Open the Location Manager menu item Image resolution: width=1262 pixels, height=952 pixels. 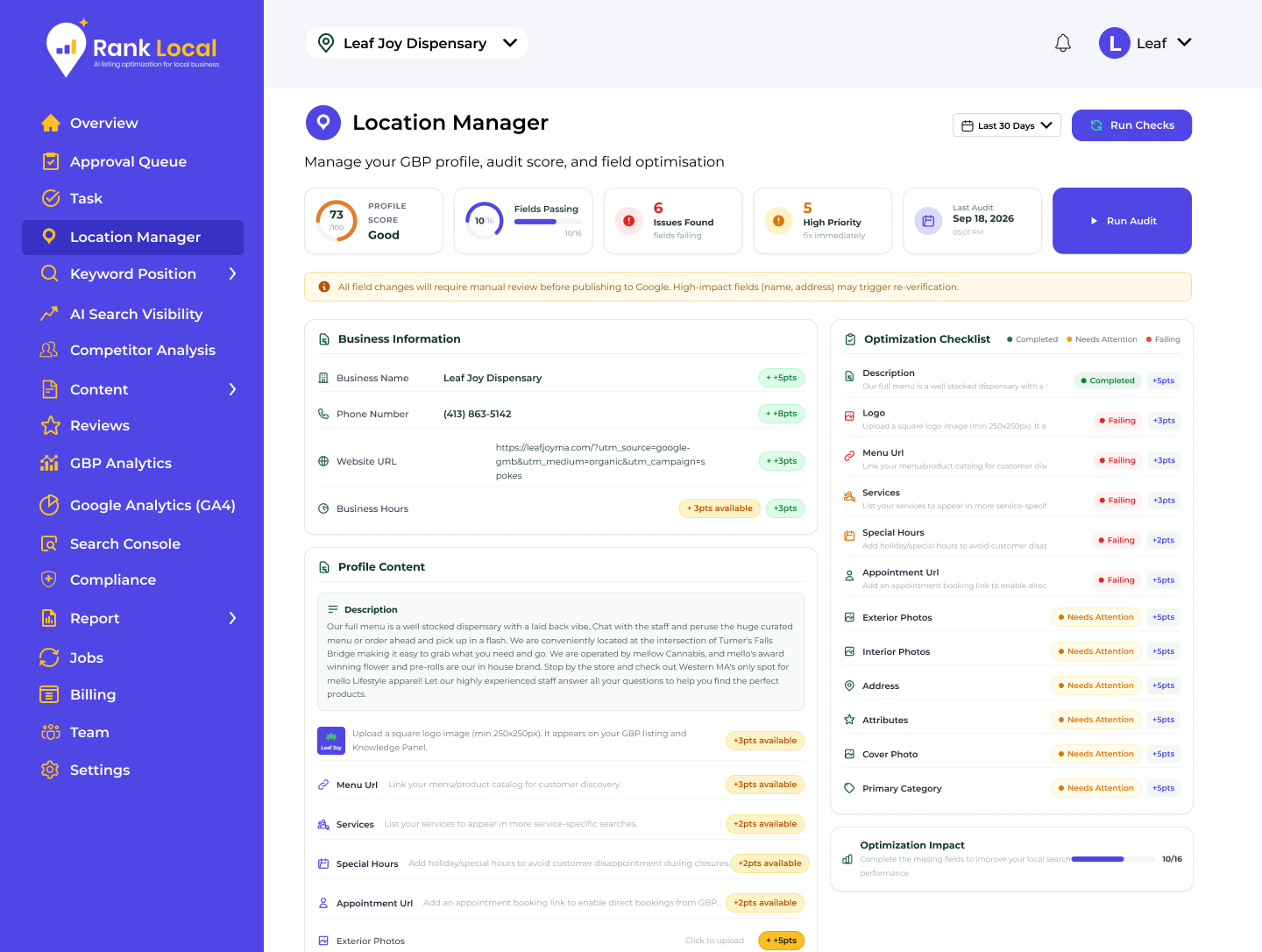132,238
